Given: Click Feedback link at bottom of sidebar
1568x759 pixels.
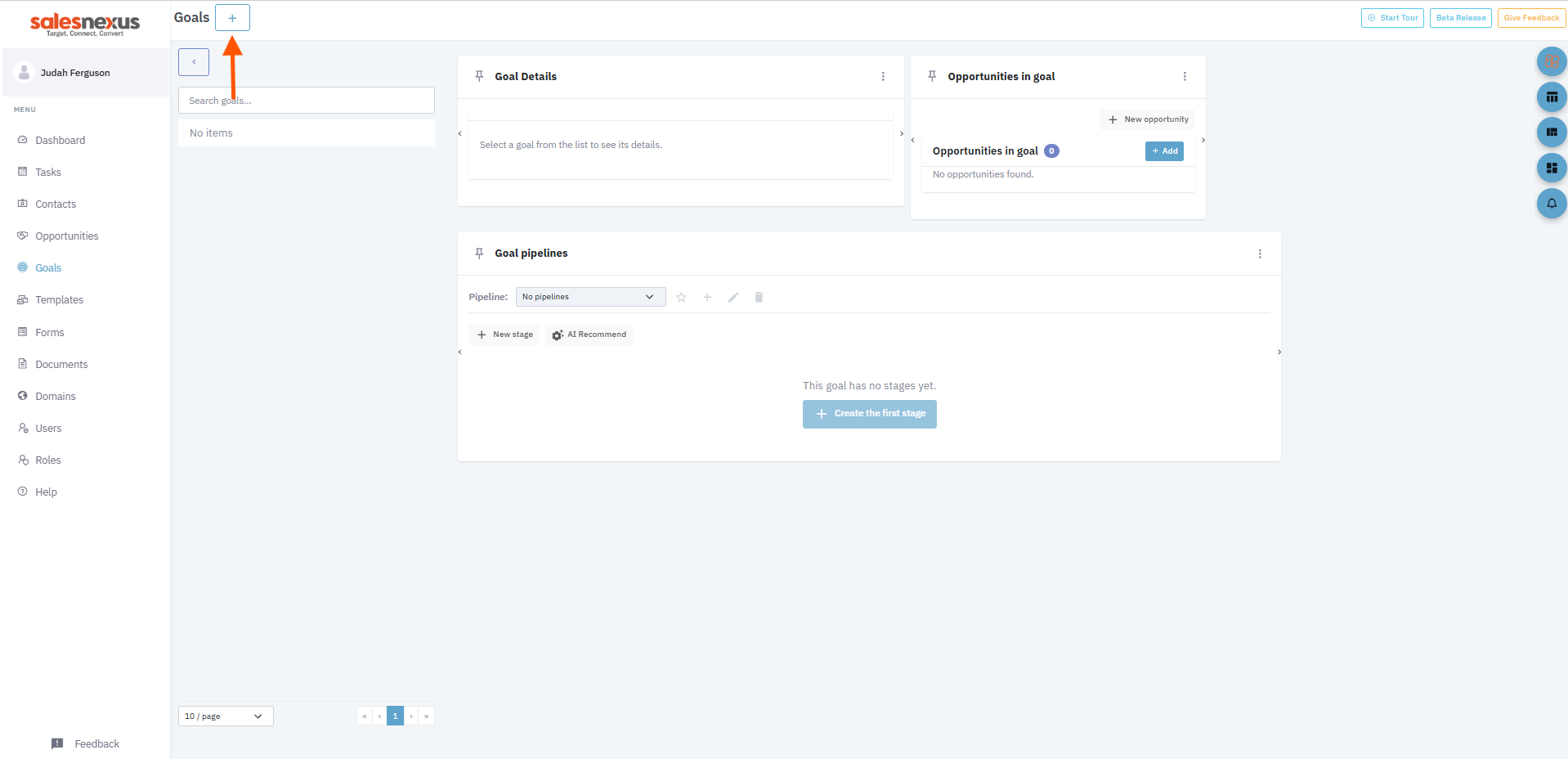Looking at the screenshot, I should pyautogui.click(x=85, y=744).
